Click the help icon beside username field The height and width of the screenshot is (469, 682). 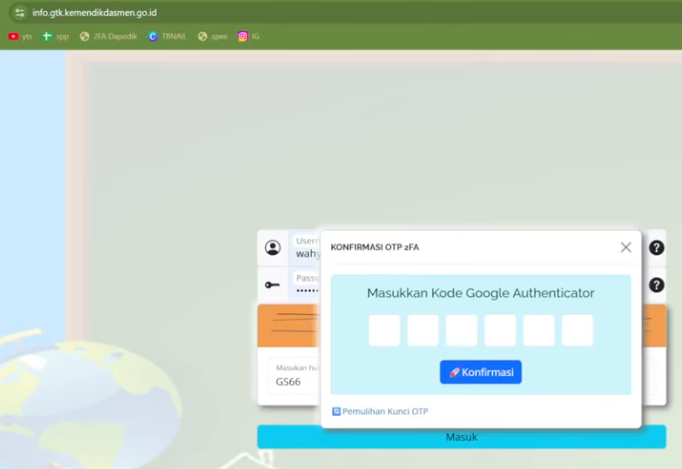[656, 248]
